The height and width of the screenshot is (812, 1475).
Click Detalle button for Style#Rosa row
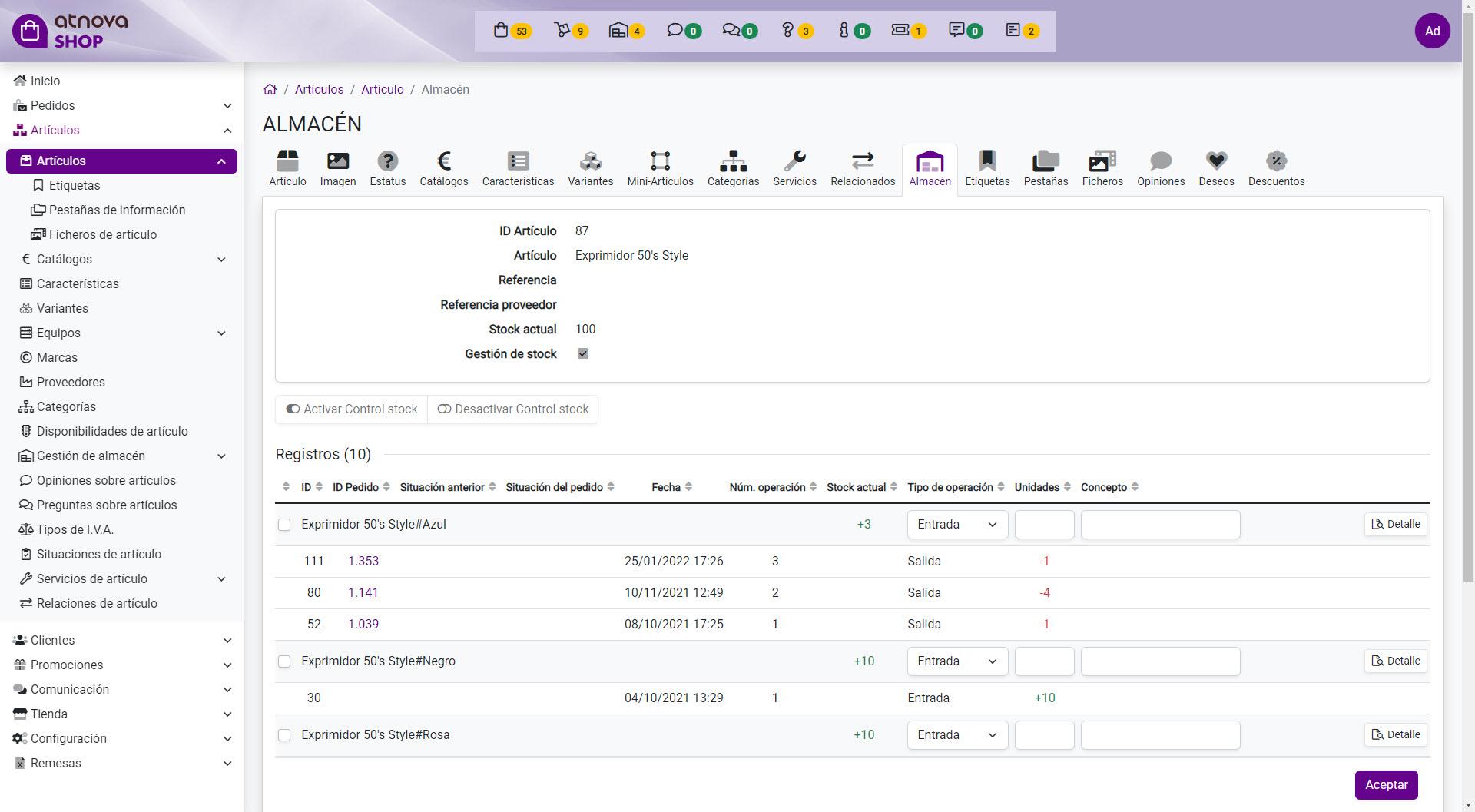tap(1396, 735)
